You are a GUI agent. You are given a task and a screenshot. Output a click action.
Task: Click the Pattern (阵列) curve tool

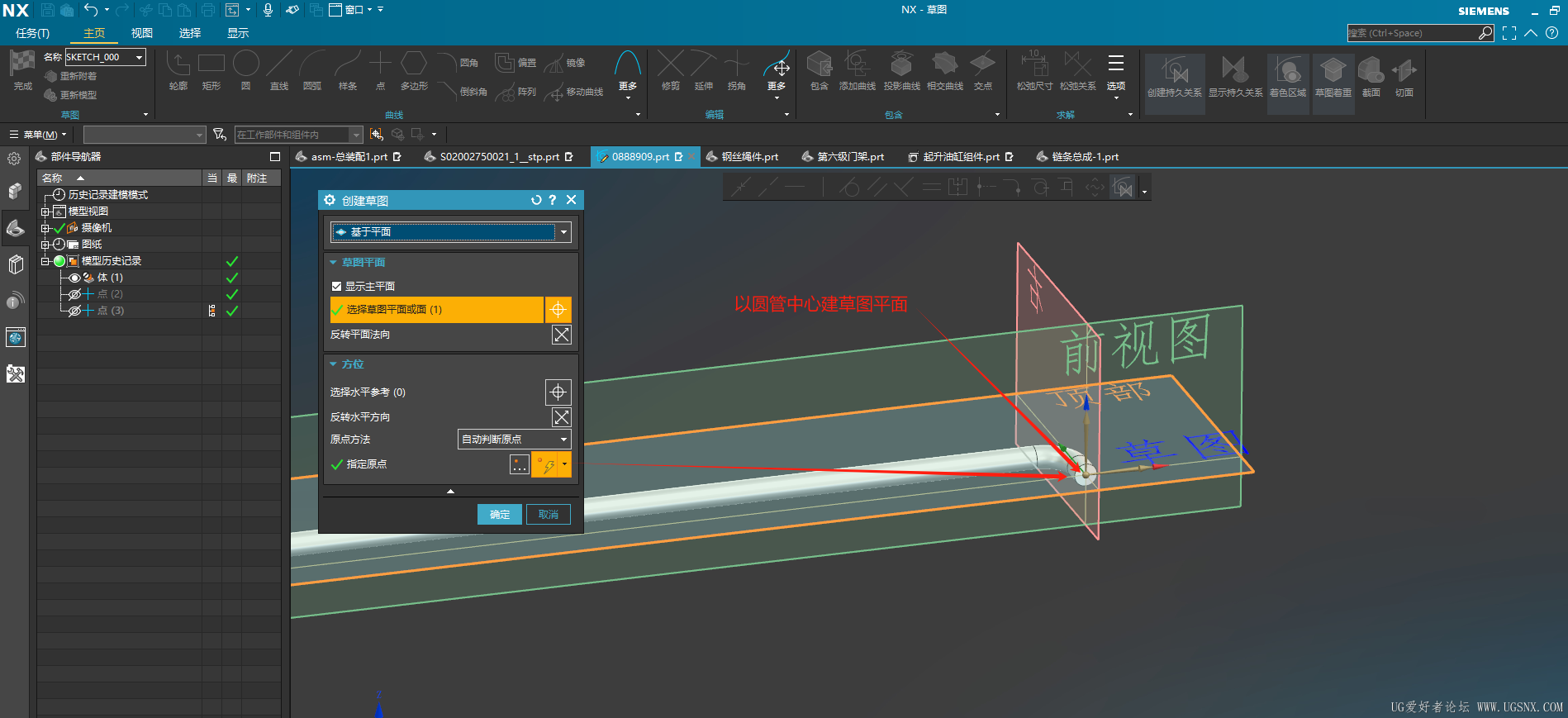pos(516,92)
